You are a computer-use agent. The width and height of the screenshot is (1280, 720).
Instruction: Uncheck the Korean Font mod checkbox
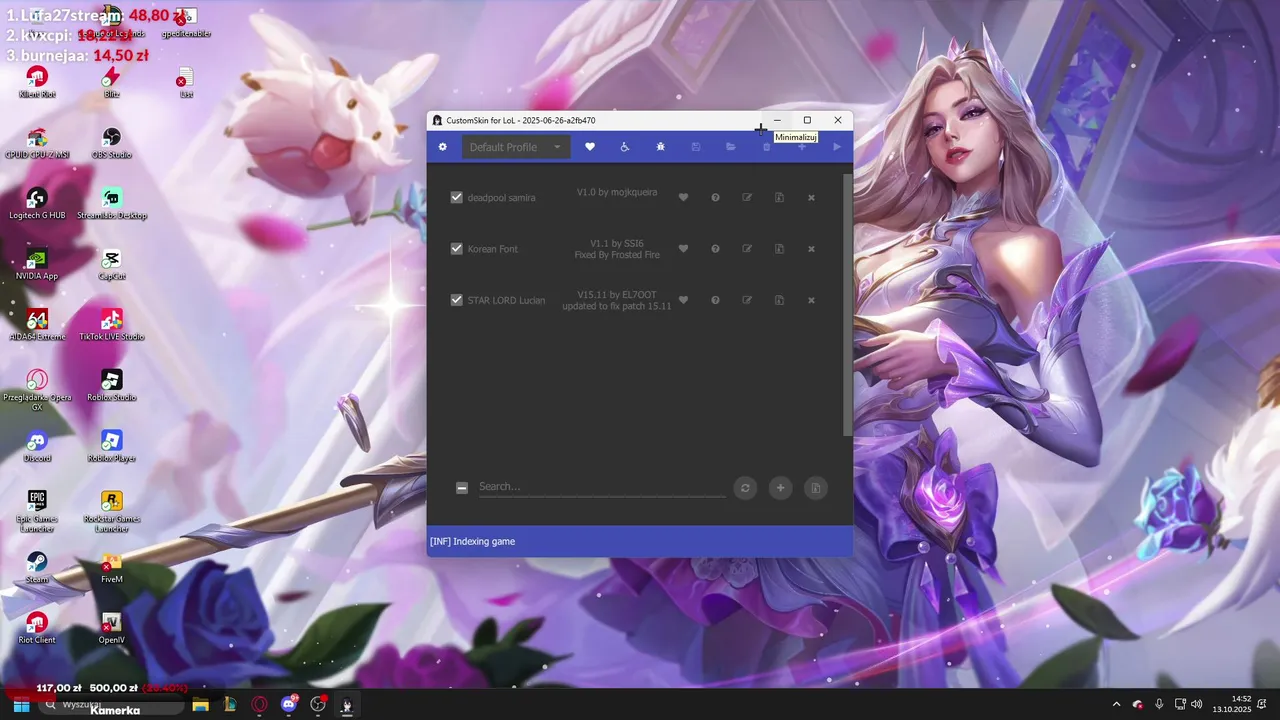click(457, 249)
